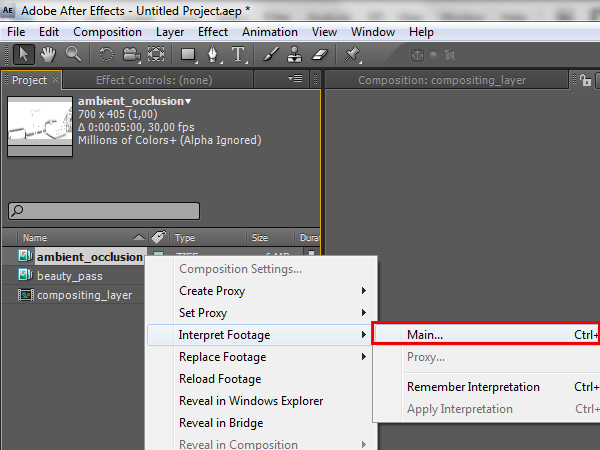Select the Clone Stamp tool

coord(295,54)
